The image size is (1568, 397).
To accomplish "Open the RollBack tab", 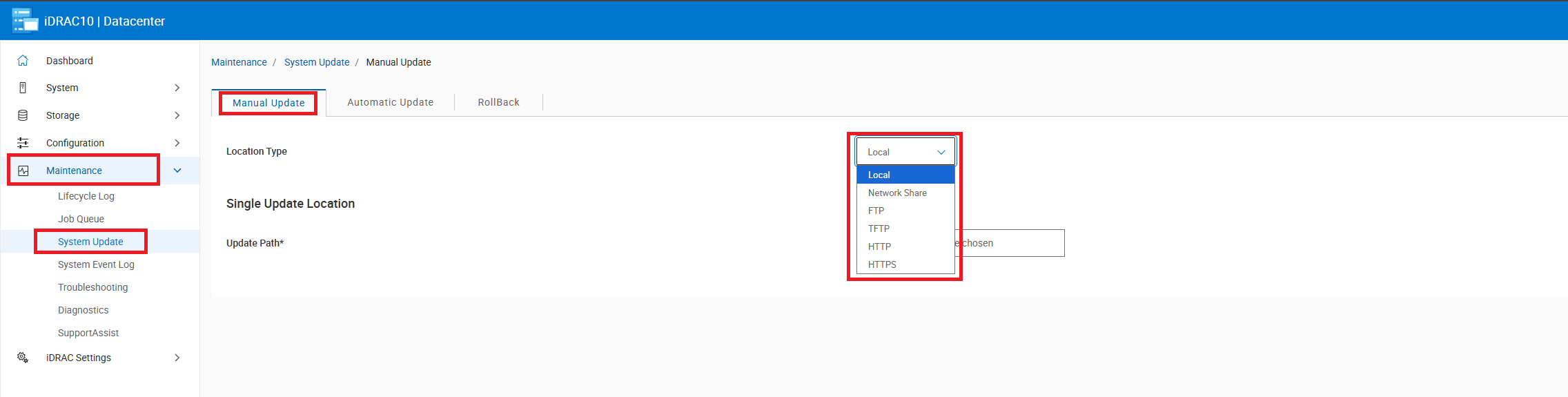I will click(x=499, y=102).
